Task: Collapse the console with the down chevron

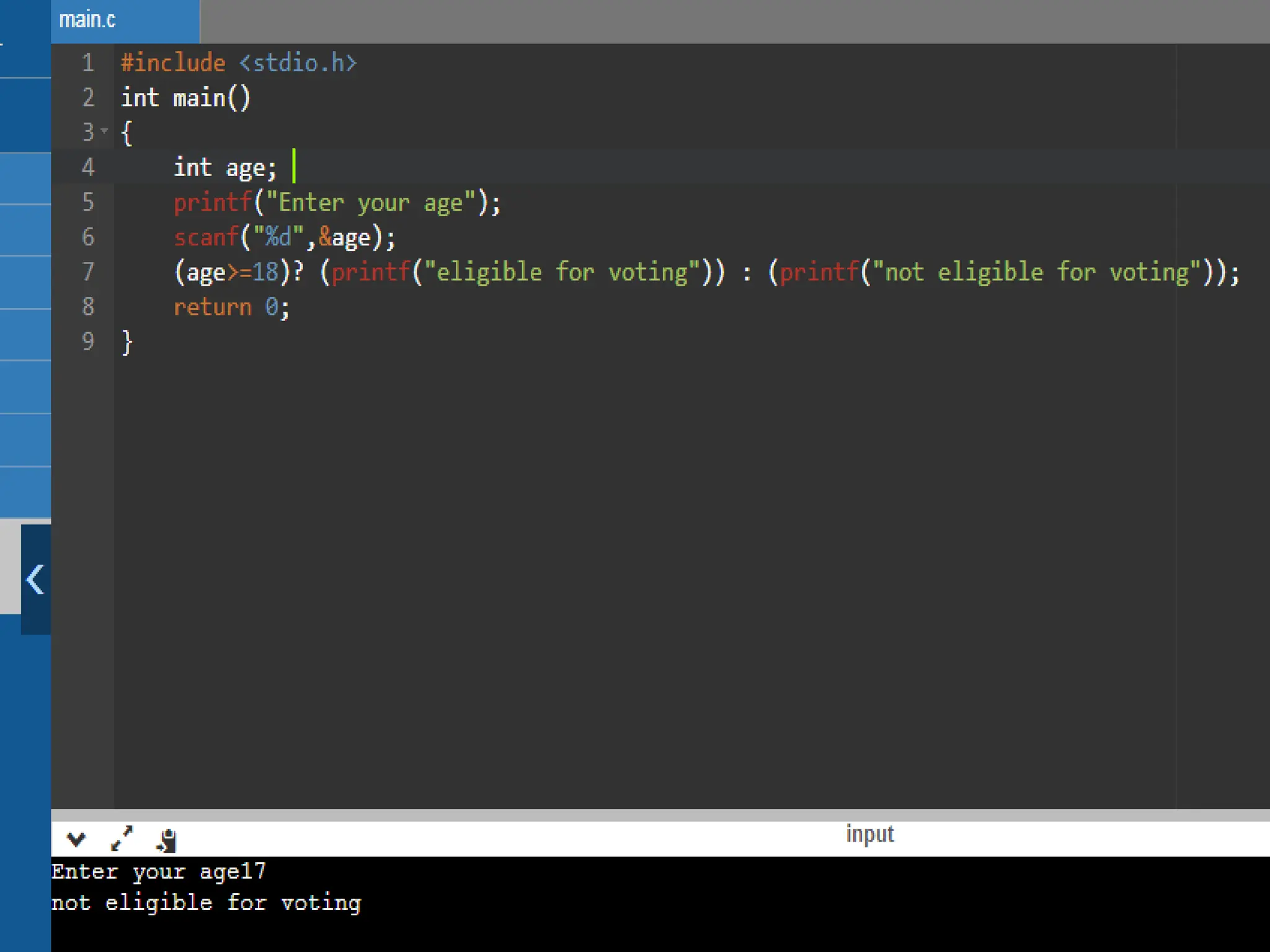Action: pos(76,840)
